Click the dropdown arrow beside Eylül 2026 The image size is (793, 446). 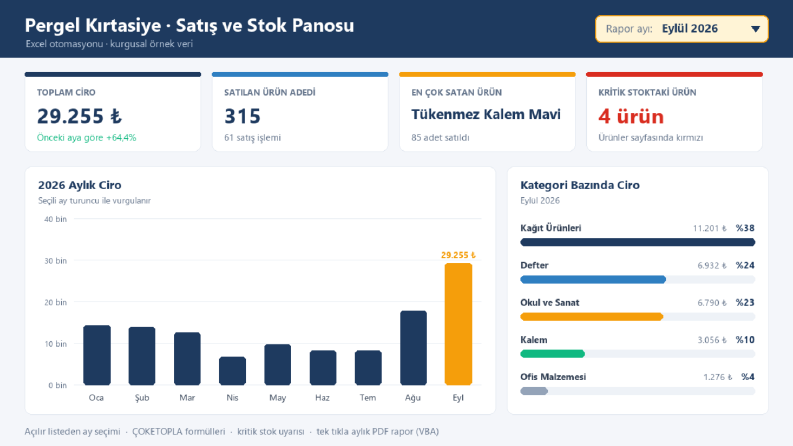[755, 29]
